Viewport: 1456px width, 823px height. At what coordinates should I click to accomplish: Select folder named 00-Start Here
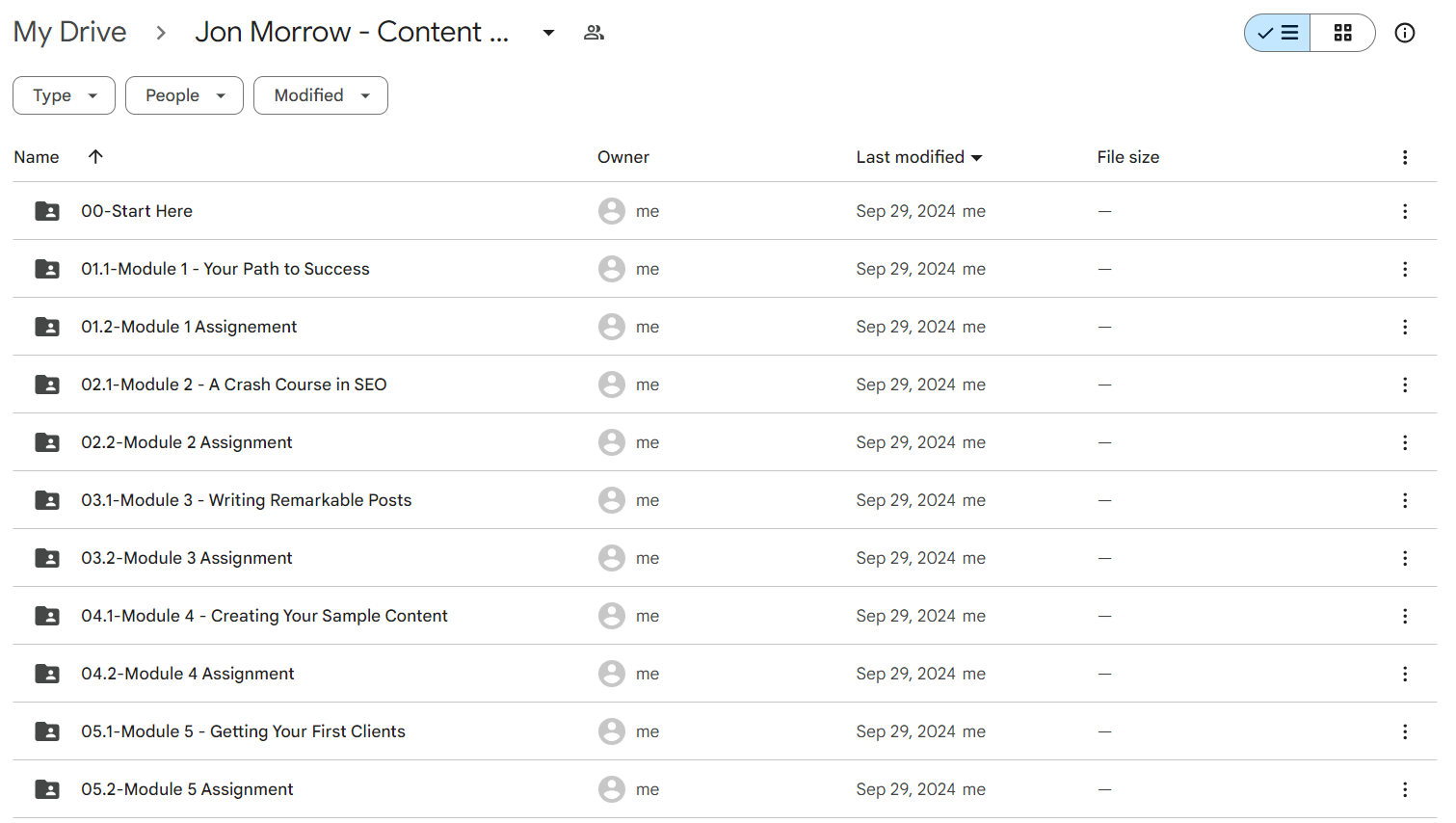[x=137, y=211]
